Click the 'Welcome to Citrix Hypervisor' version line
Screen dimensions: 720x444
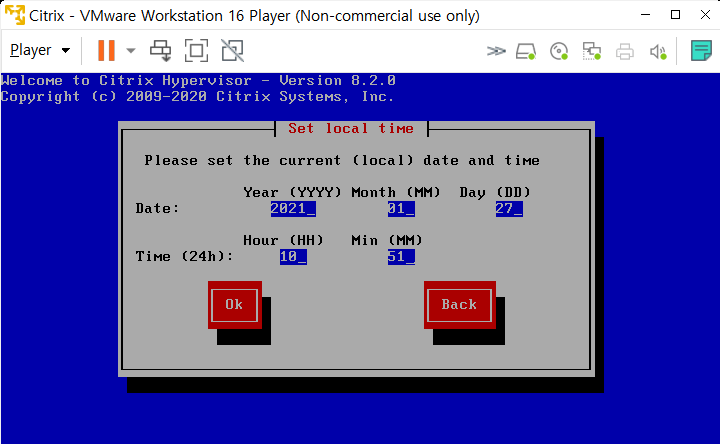[x=198, y=81]
